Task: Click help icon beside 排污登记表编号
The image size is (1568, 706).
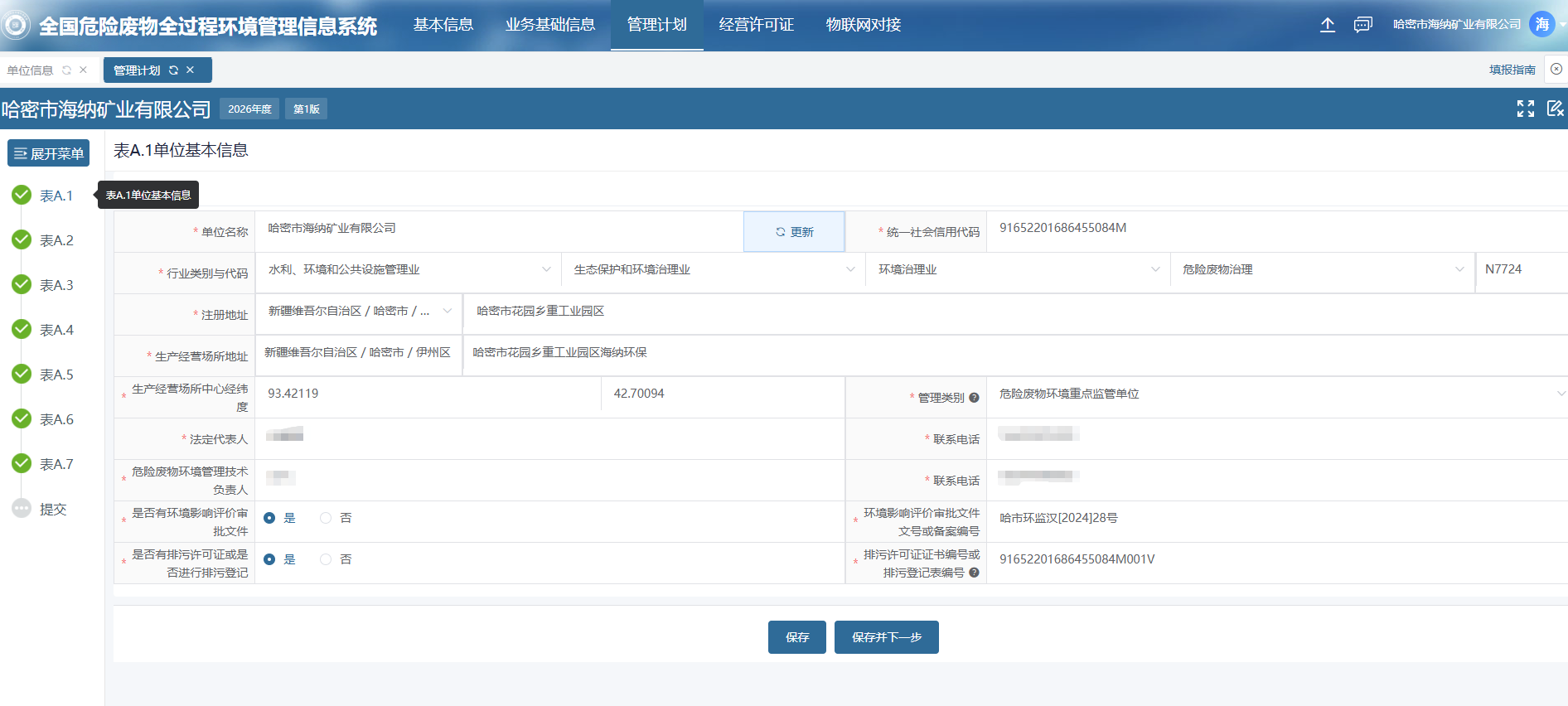Action: (974, 573)
